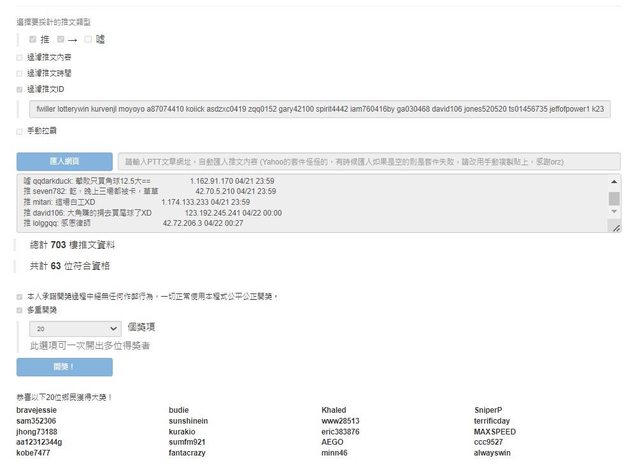This screenshot has height=467, width=640.
Task: Toggle the → comment type checkbox
Action: (61, 39)
